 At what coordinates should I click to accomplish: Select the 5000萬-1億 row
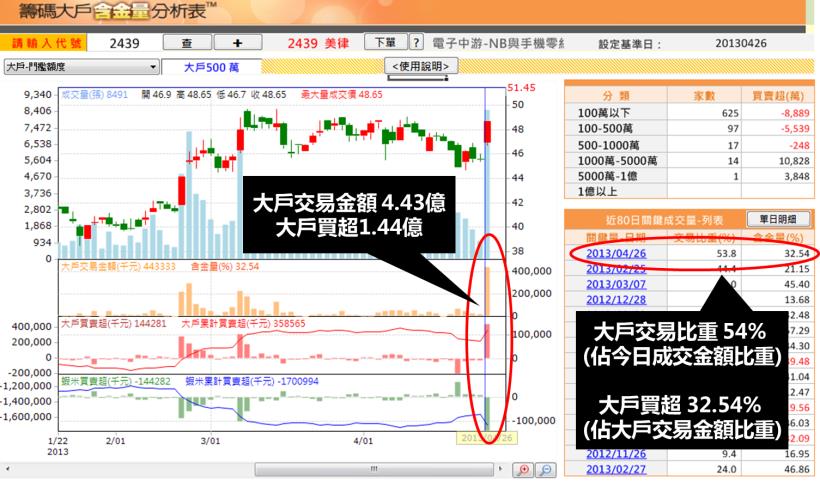click(689, 176)
